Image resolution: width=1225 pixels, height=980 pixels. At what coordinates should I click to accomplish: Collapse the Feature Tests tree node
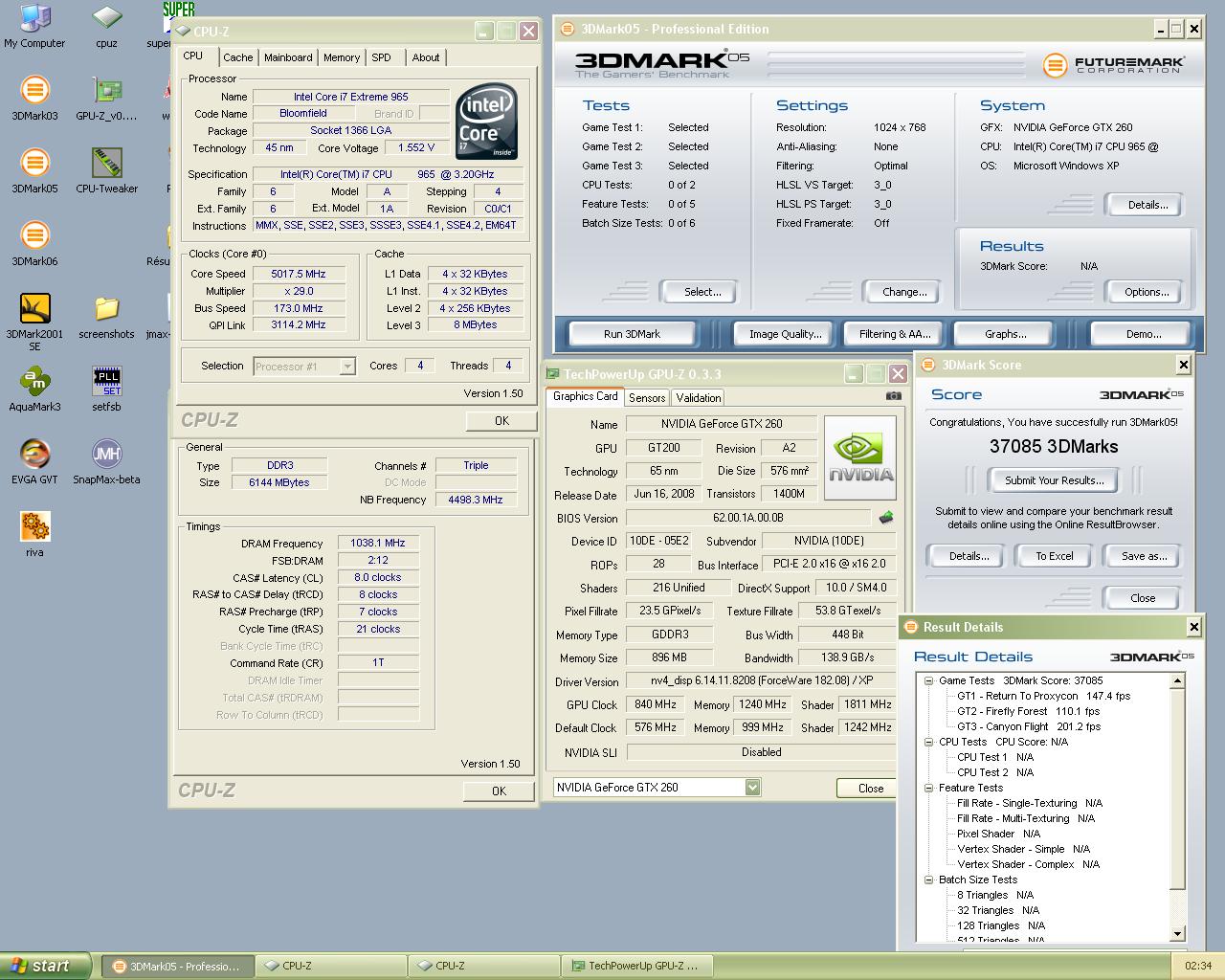point(928,788)
